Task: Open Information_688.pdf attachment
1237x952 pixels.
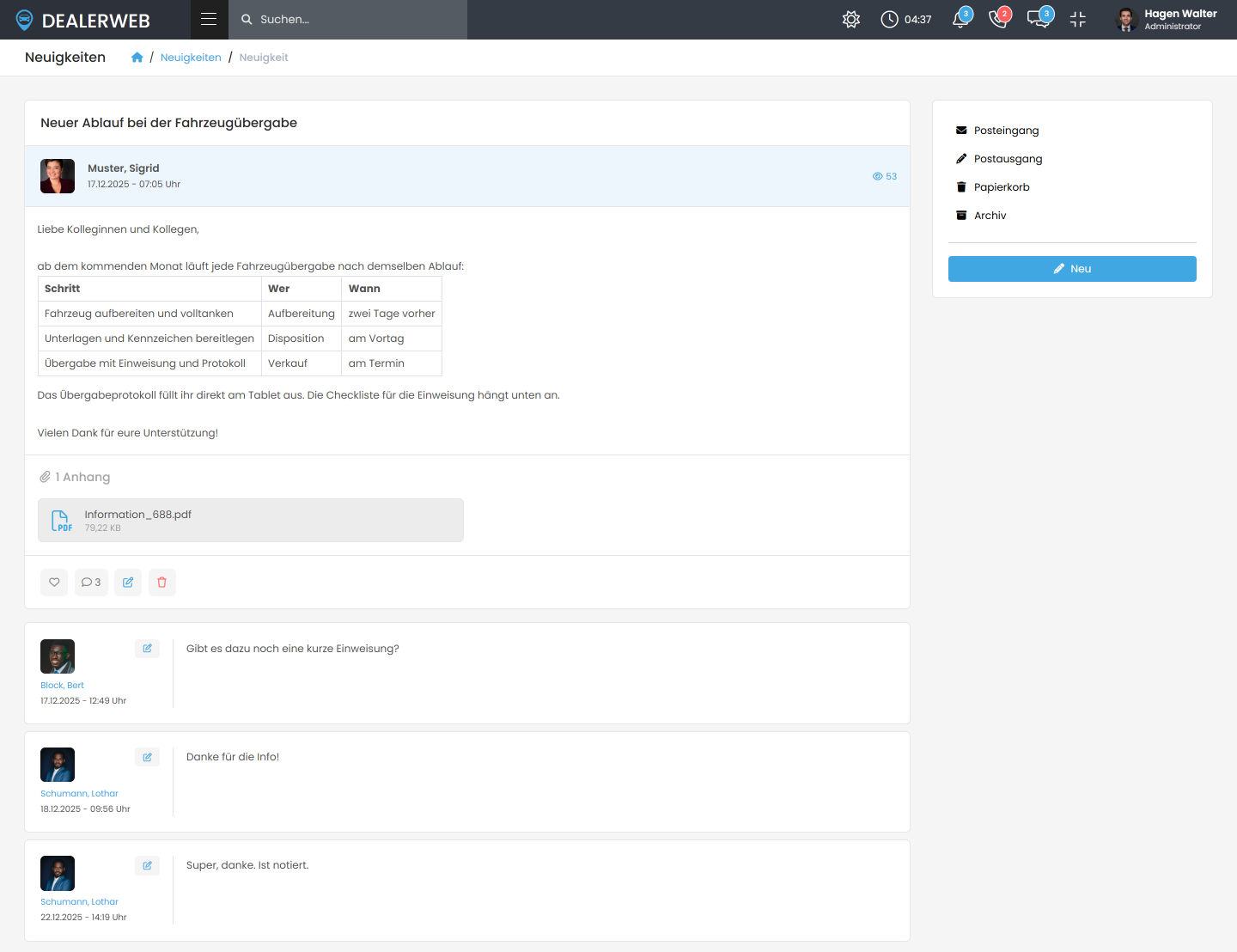Action: pos(251,521)
